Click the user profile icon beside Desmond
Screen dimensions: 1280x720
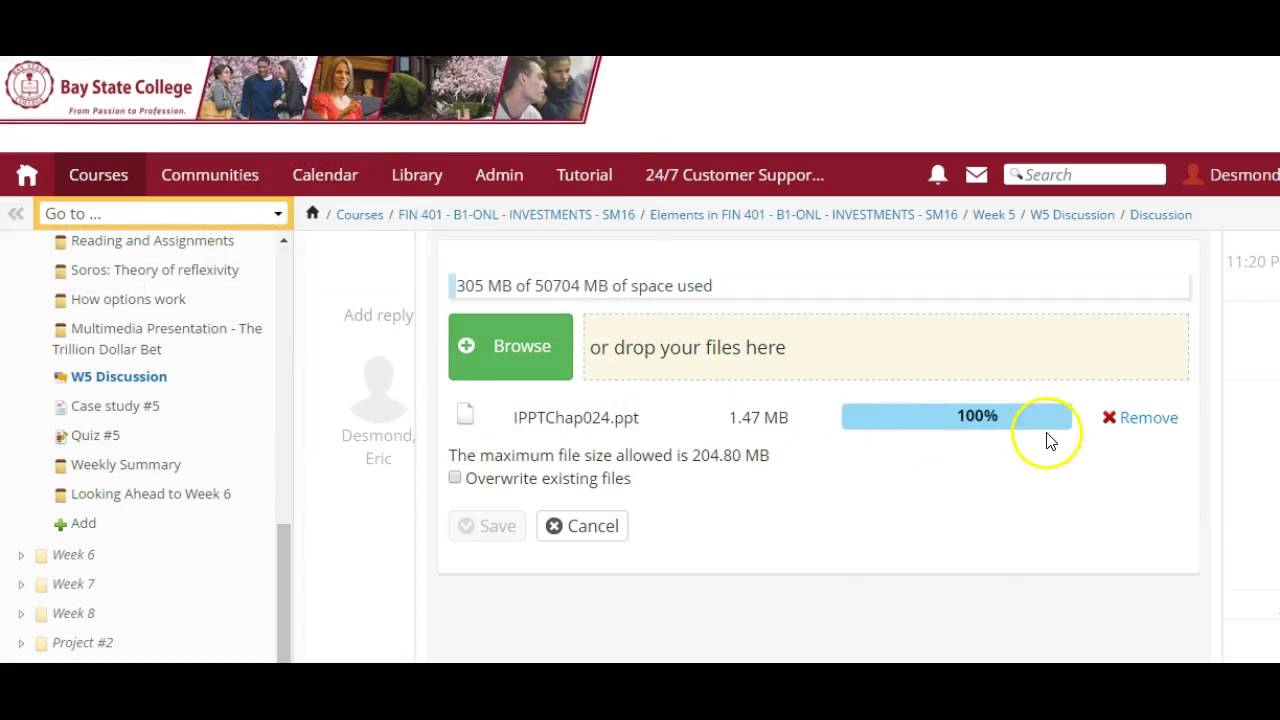click(x=1193, y=175)
